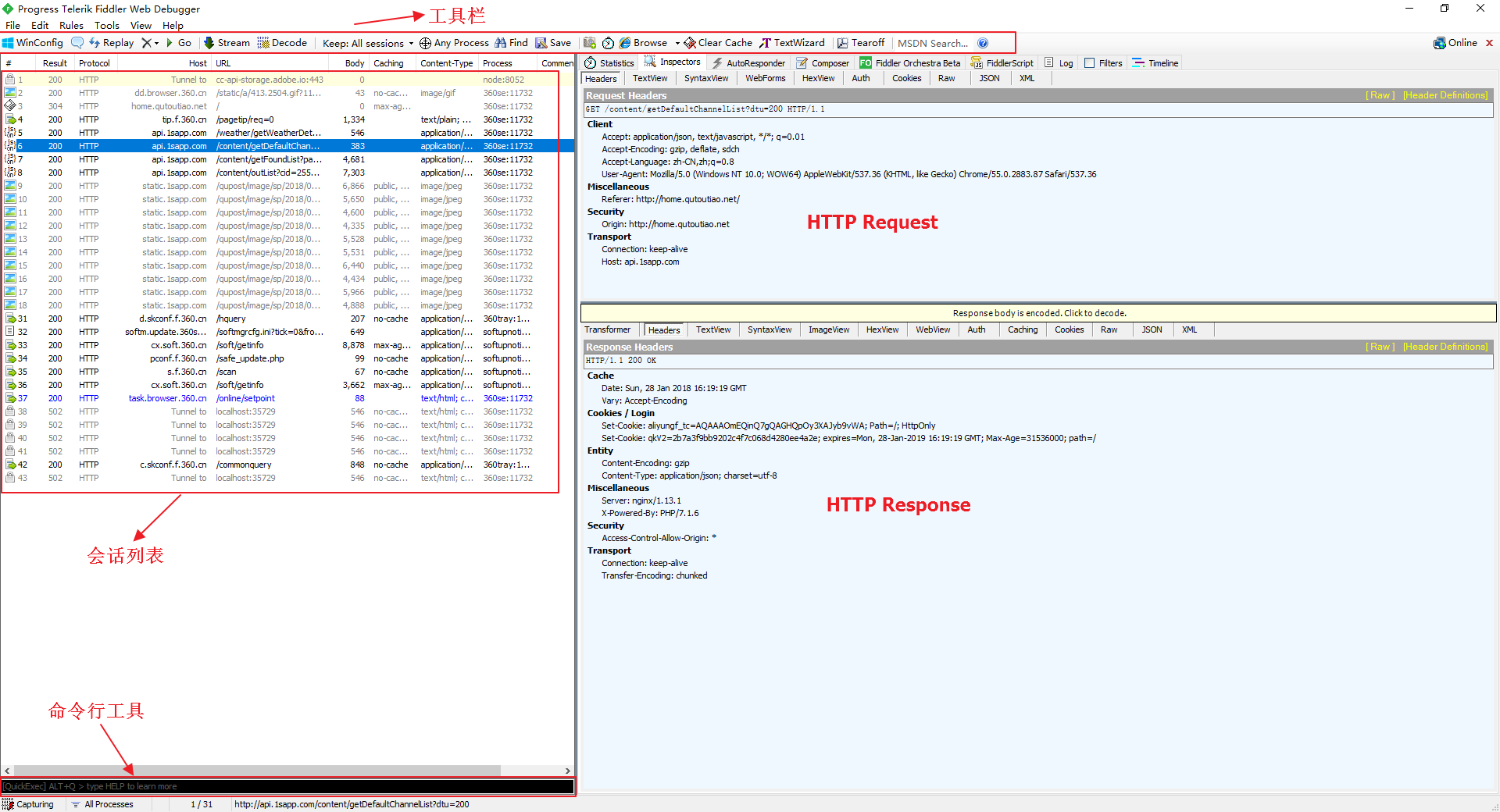Click the QuickExec command input box
The height and width of the screenshot is (812, 1500).
pos(287,786)
